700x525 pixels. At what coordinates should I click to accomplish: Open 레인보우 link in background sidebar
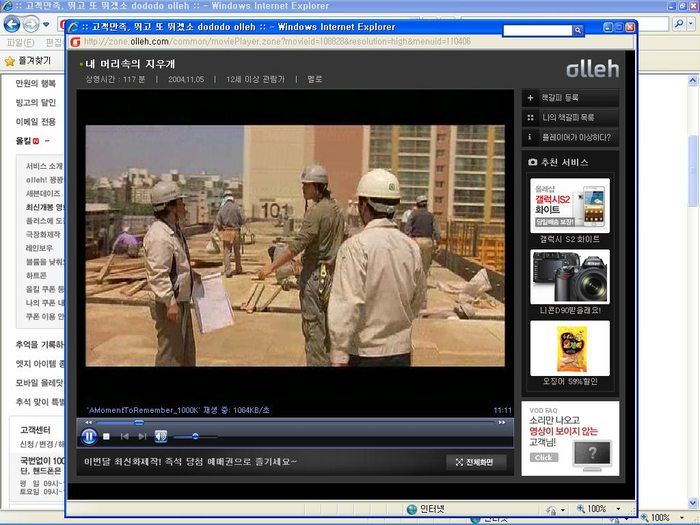pos(39,248)
